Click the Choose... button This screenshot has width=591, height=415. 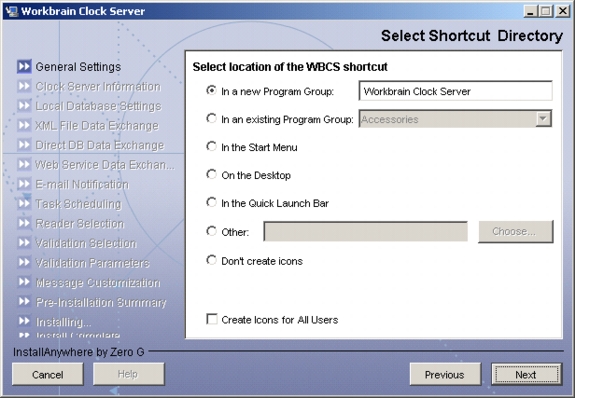pos(516,231)
